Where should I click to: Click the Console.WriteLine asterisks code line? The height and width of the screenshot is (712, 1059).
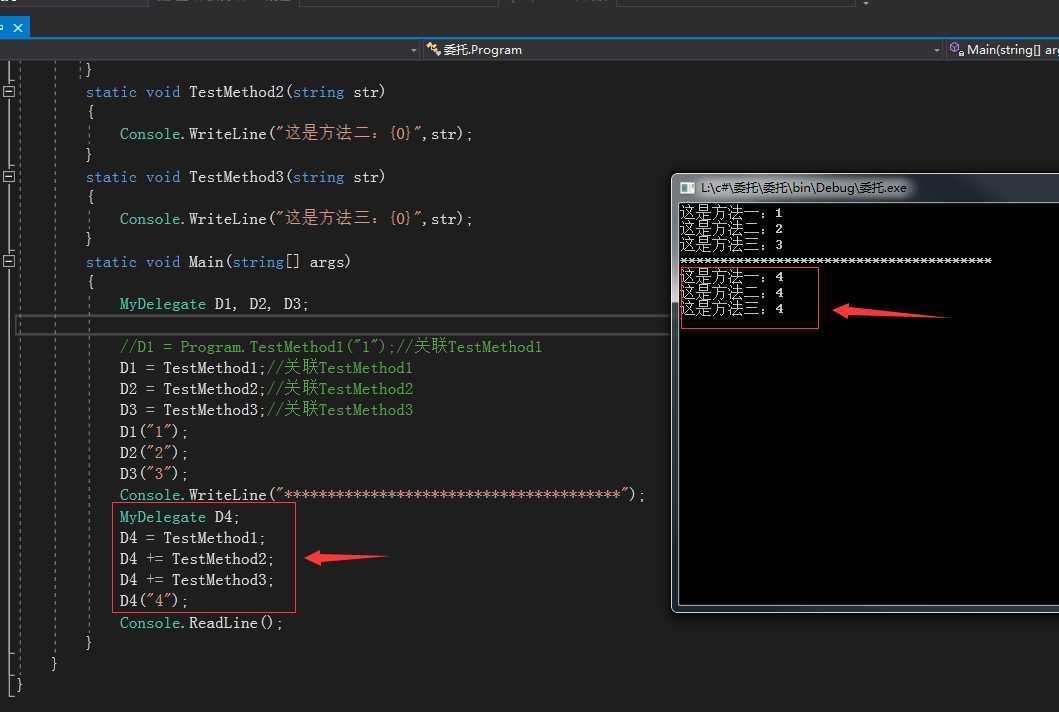click(382, 494)
